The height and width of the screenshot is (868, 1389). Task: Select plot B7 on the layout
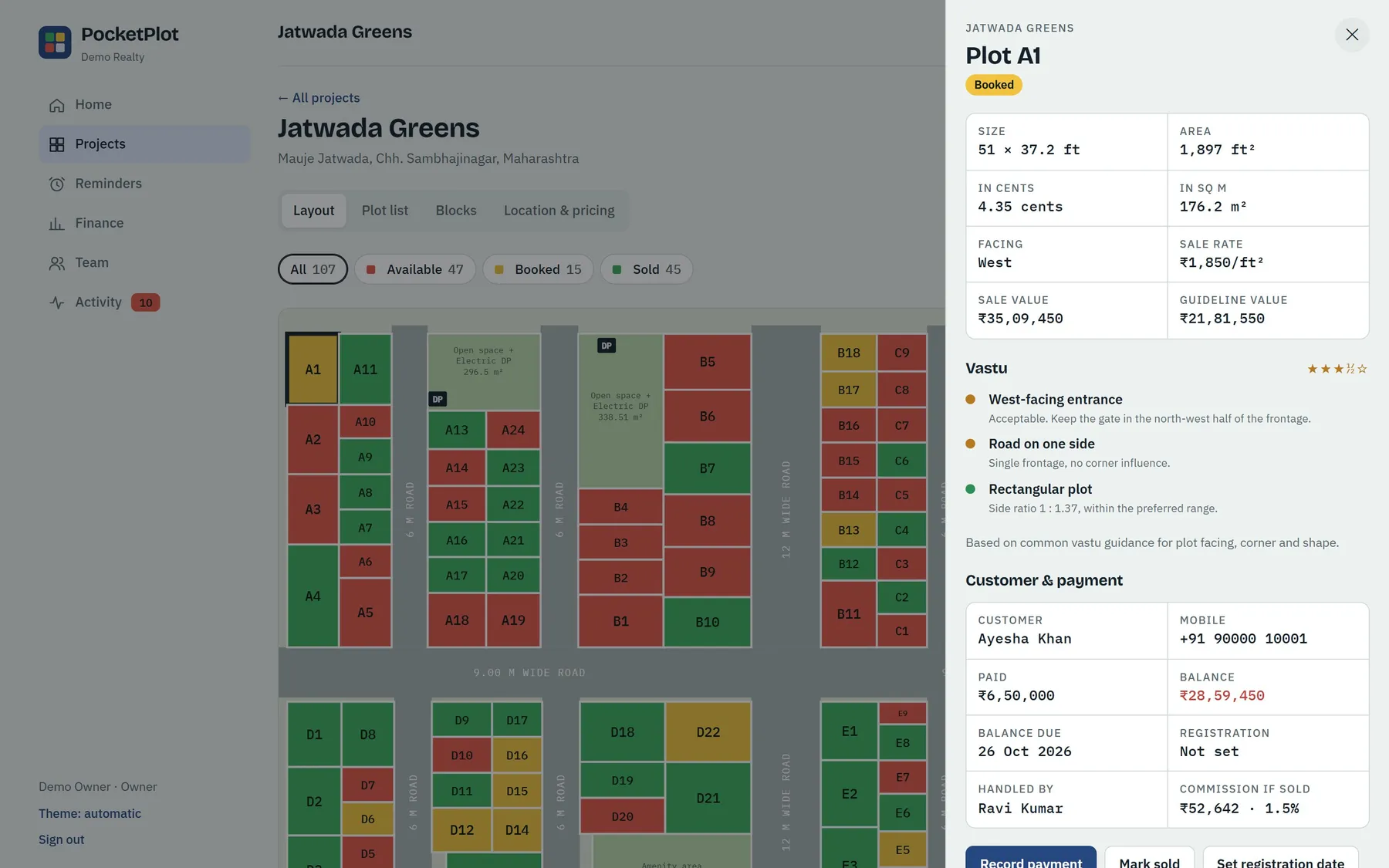coord(707,468)
